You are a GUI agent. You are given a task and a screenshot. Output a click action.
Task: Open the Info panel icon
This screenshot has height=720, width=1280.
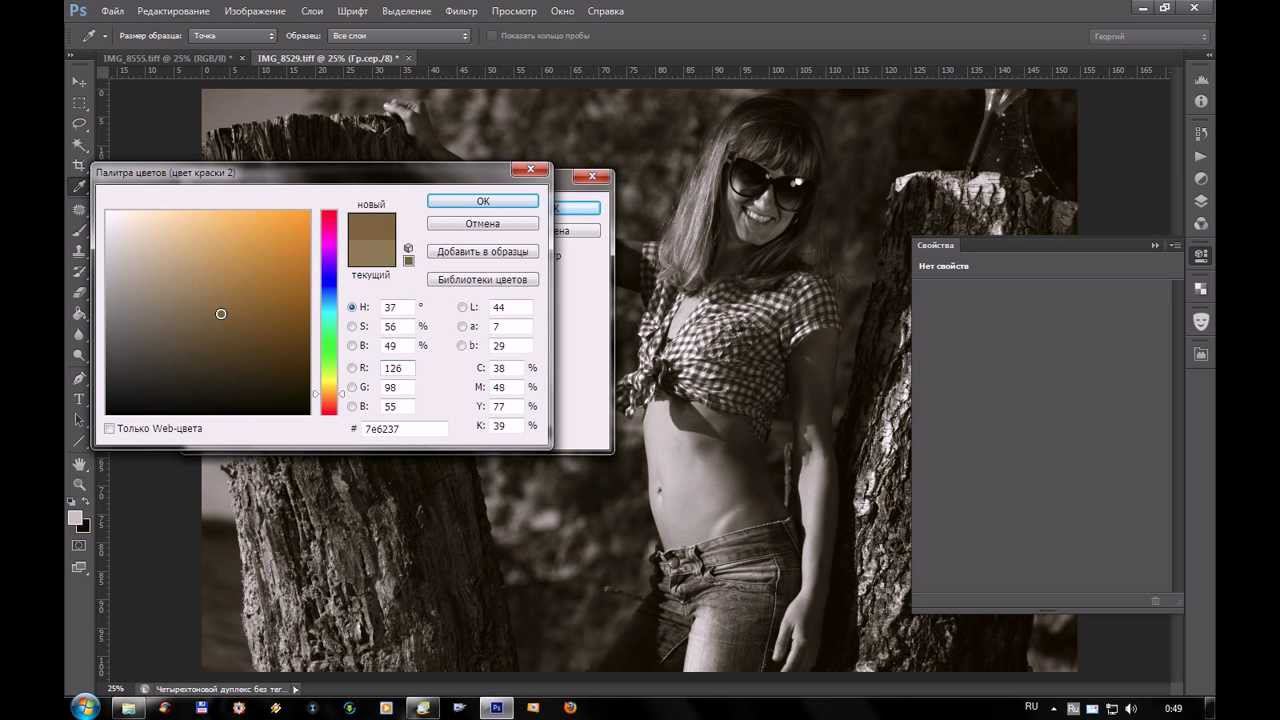tap(1201, 102)
